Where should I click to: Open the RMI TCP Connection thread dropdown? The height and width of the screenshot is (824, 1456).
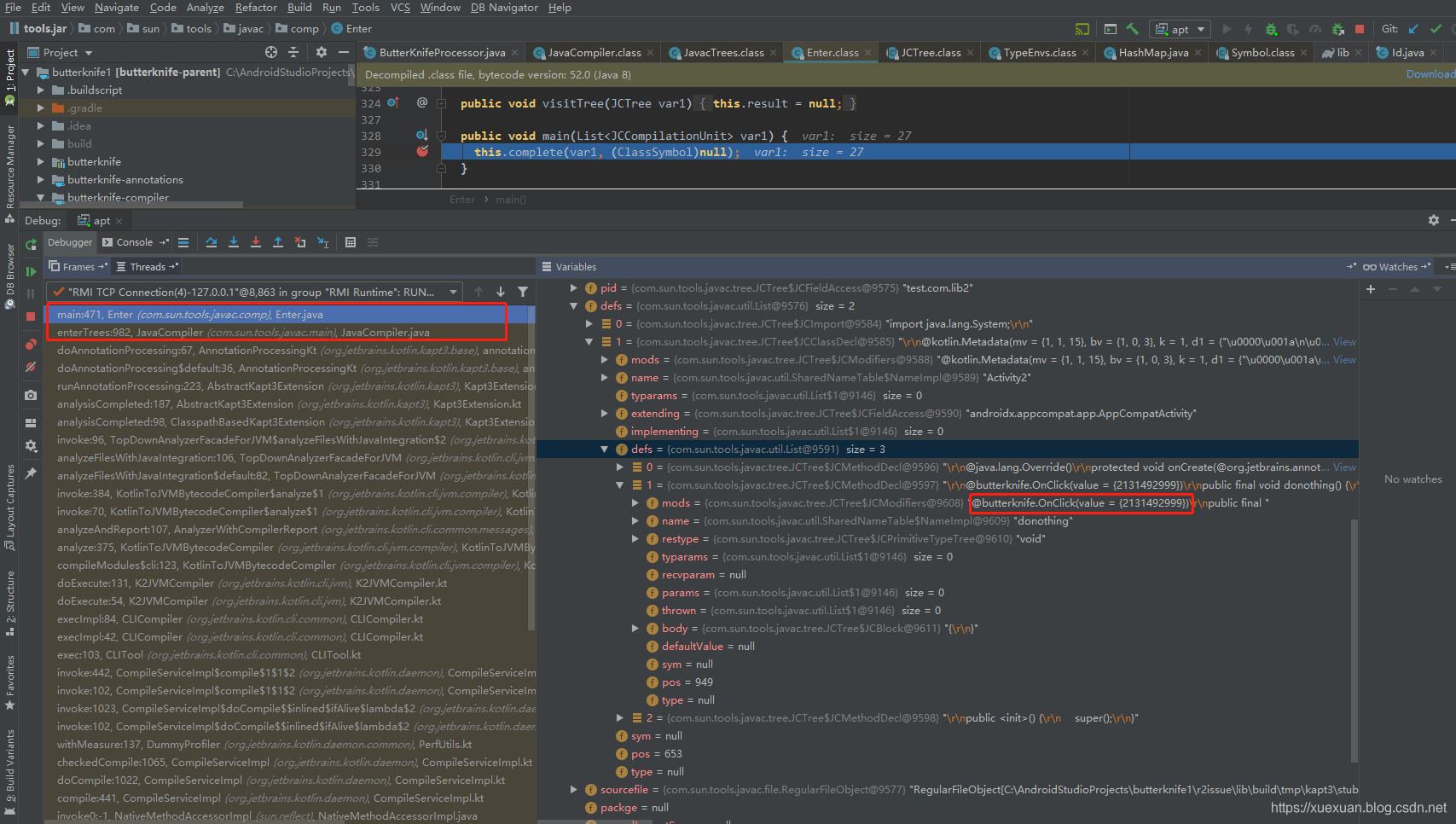[x=254, y=292]
